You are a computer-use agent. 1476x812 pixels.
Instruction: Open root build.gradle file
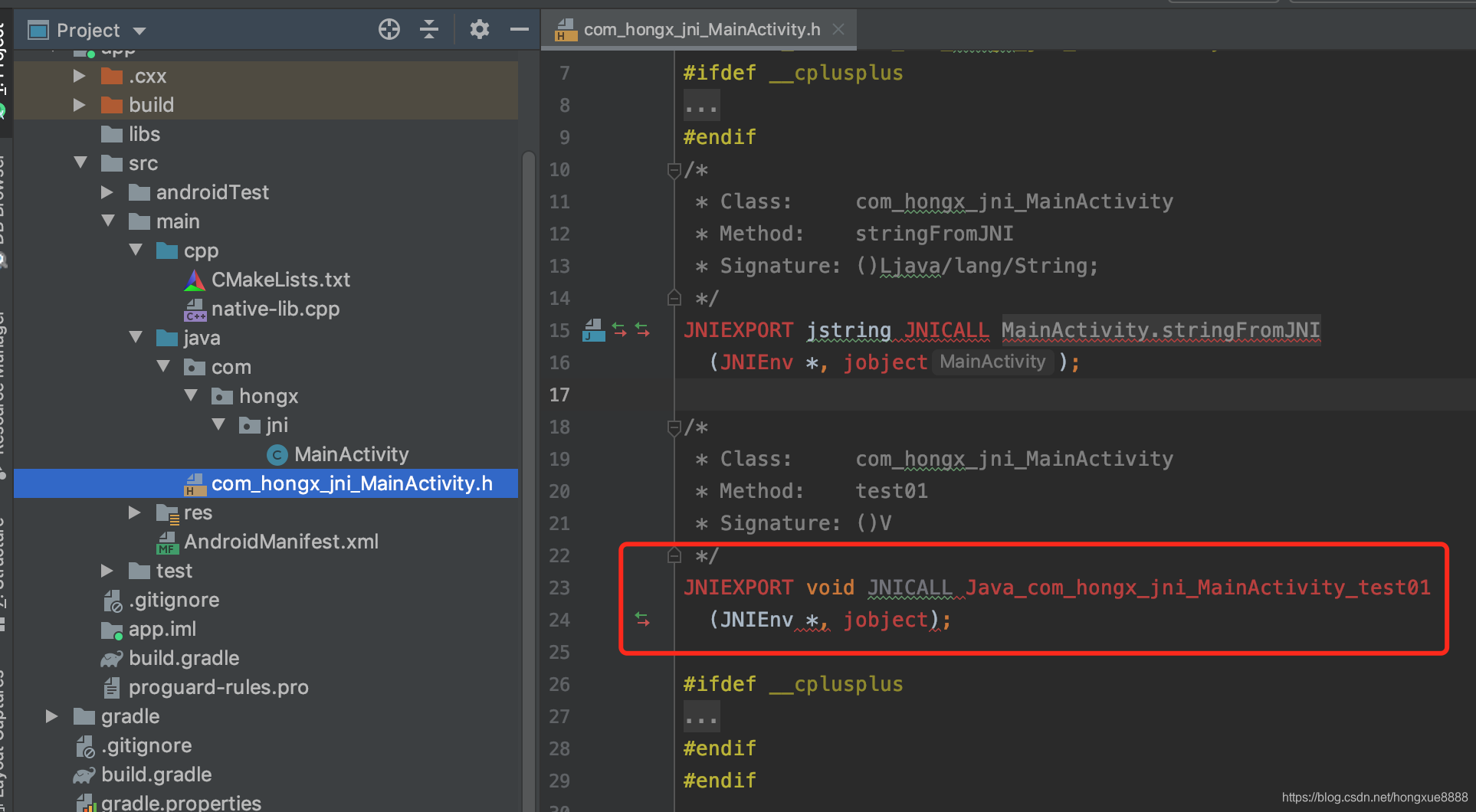(x=156, y=774)
